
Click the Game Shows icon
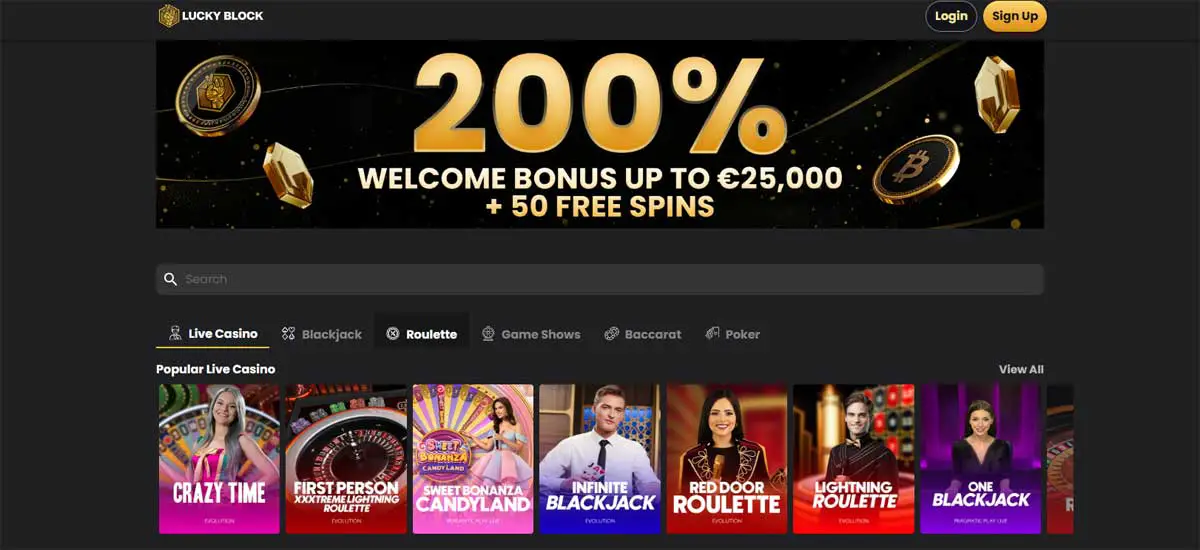[488, 334]
